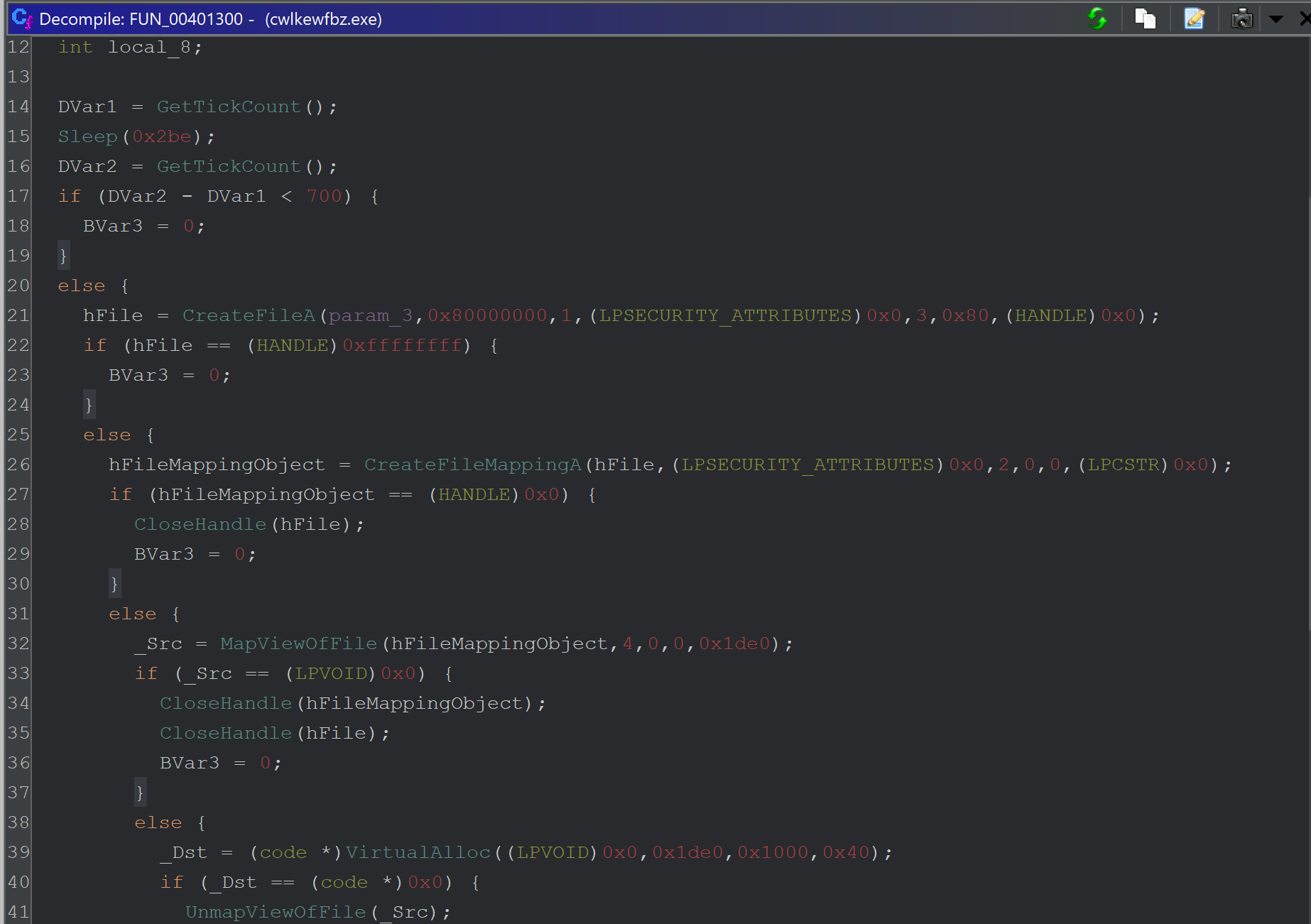Click the "if" keyword on line 40
1311x924 pixels.
tap(172, 882)
